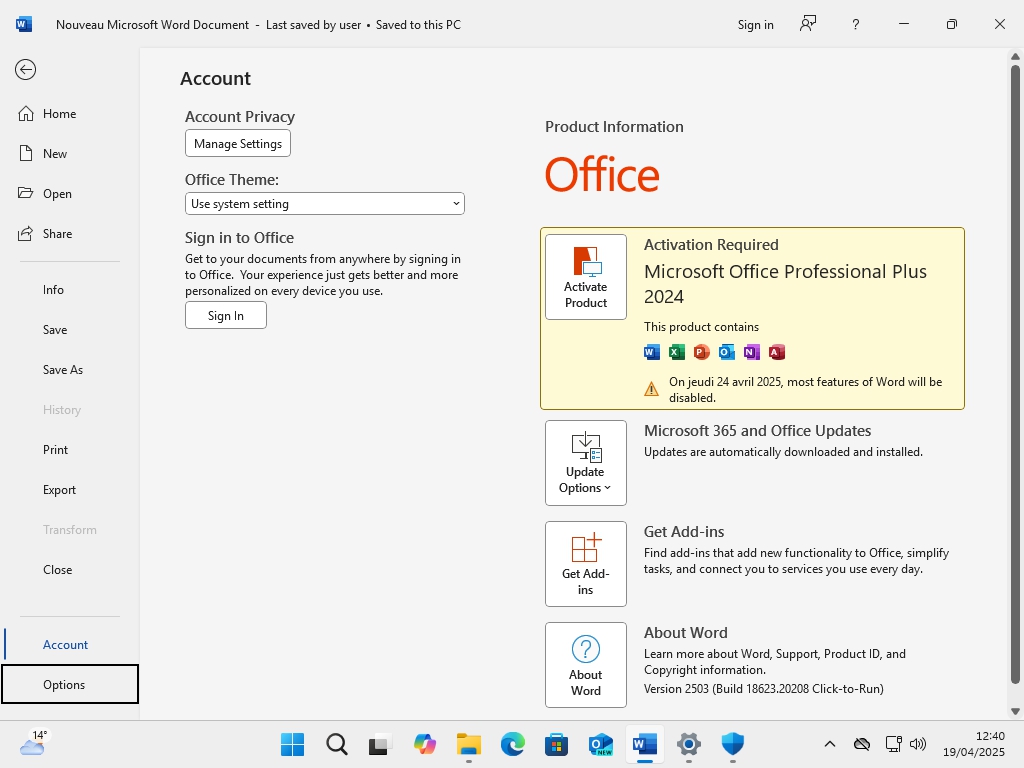Expand the Office Theme dropdown

(x=325, y=204)
